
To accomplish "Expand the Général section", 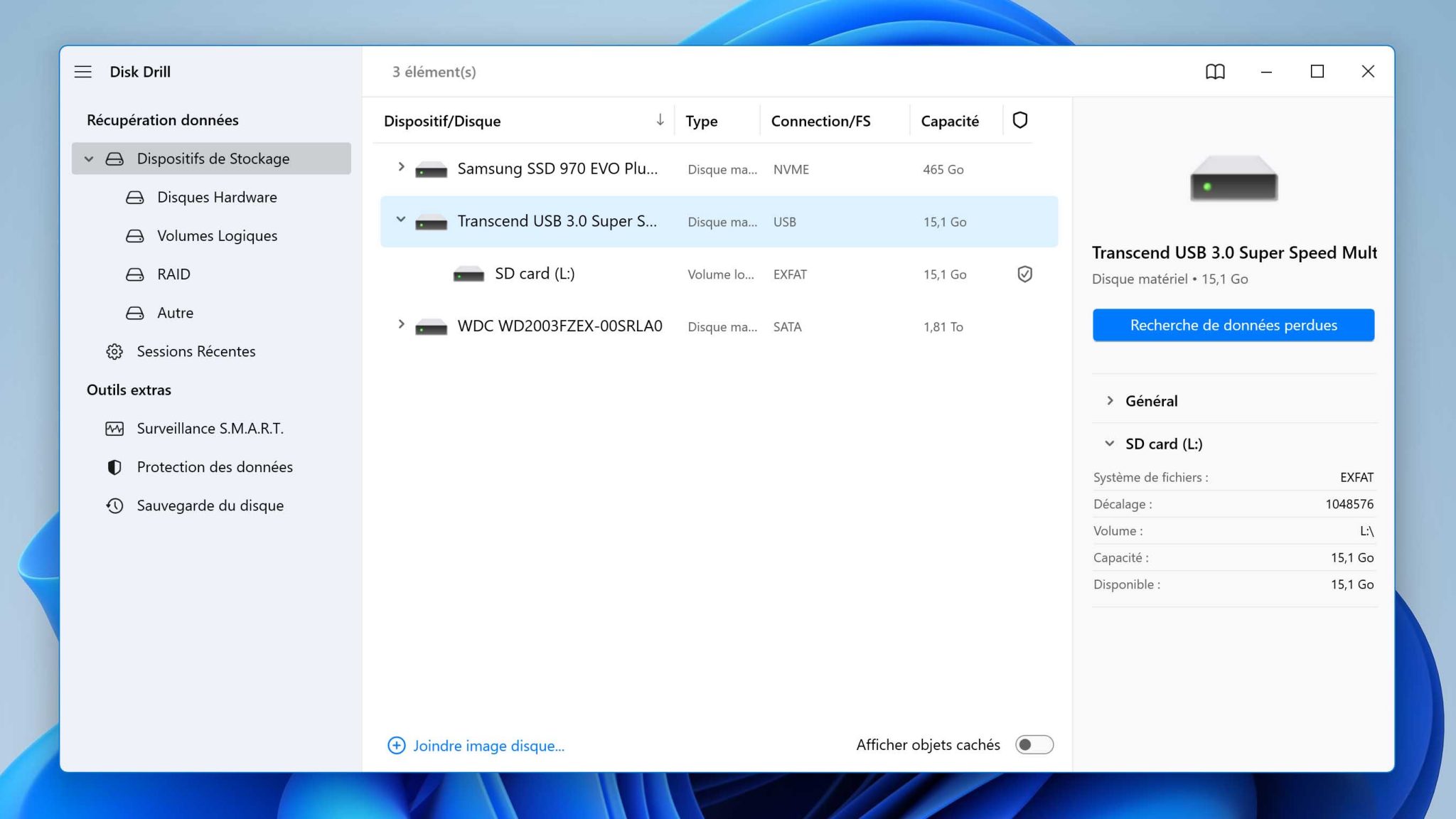I will pyautogui.click(x=1110, y=401).
